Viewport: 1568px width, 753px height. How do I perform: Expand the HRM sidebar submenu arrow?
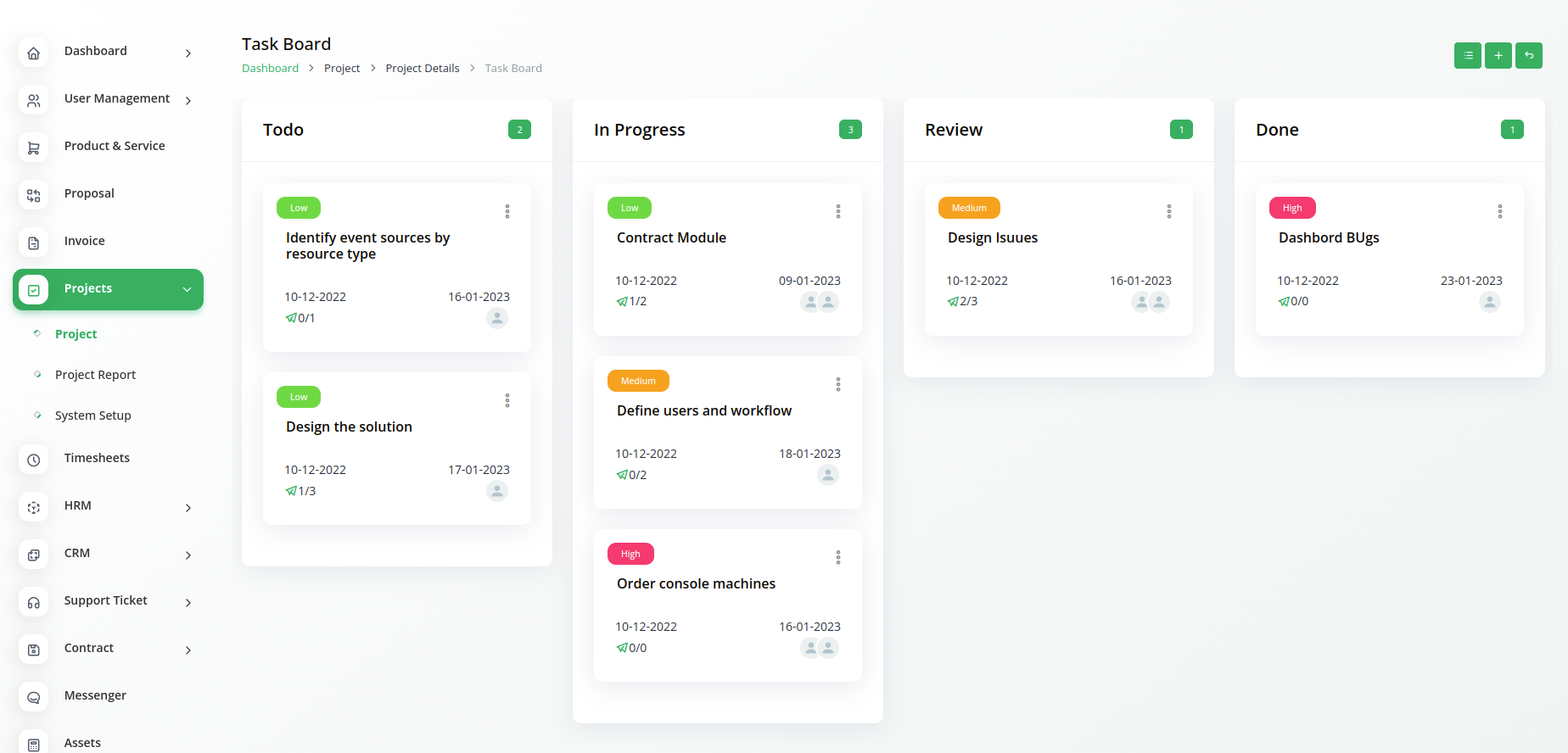pyautogui.click(x=188, y=508)
